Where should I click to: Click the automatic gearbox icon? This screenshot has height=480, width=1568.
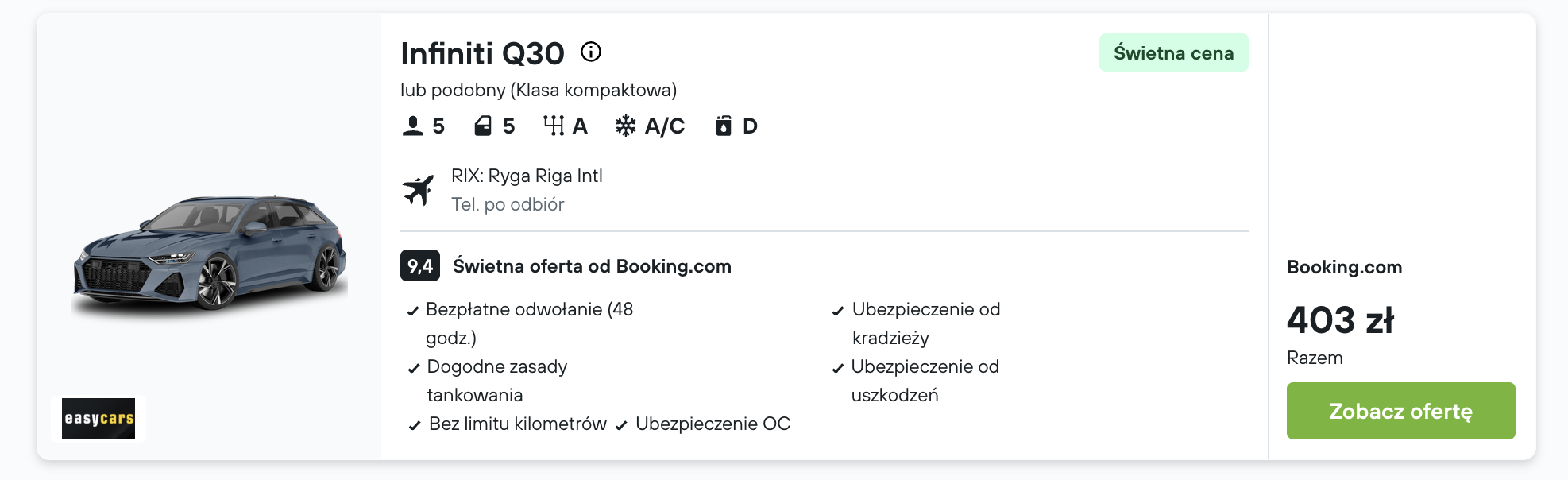coord(554,126)
